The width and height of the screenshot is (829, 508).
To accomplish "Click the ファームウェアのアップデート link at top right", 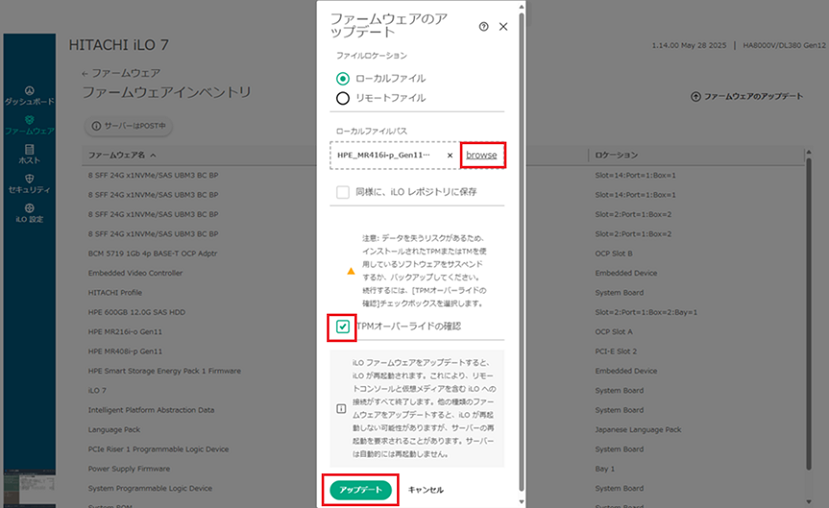I will point(747,96).
